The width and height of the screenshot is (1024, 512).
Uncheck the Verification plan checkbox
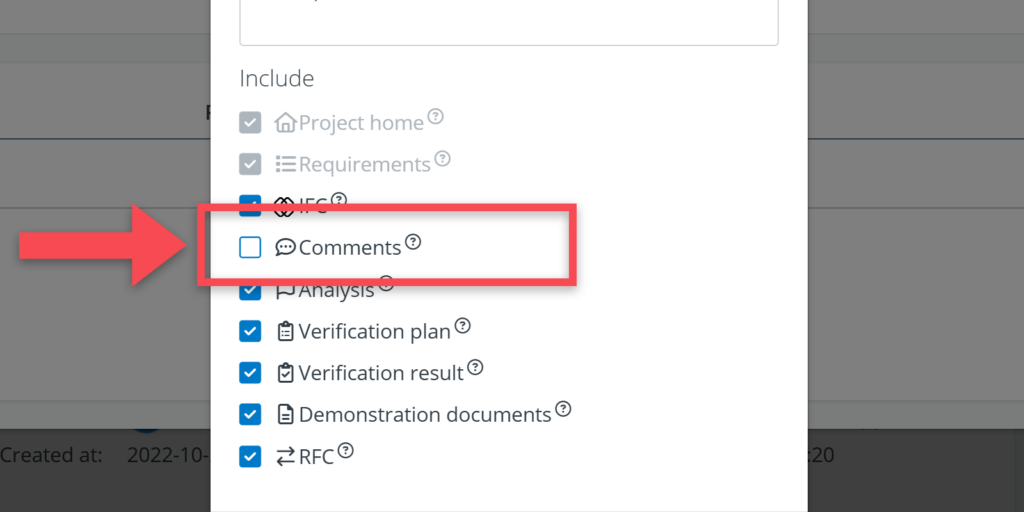(x=250, y=331)
